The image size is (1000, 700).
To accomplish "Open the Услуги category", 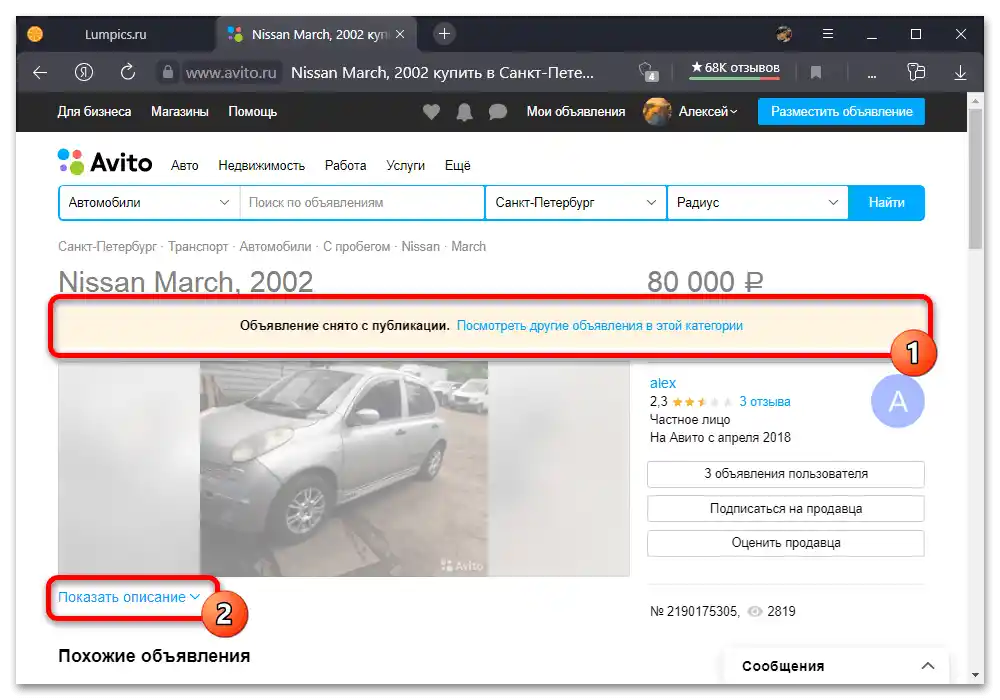I will click(405, 166).
